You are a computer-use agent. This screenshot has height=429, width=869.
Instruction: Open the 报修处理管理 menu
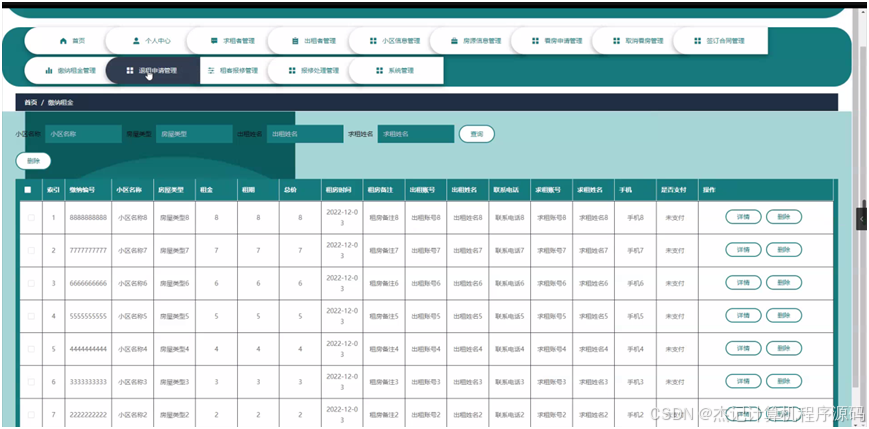point(313,71)
